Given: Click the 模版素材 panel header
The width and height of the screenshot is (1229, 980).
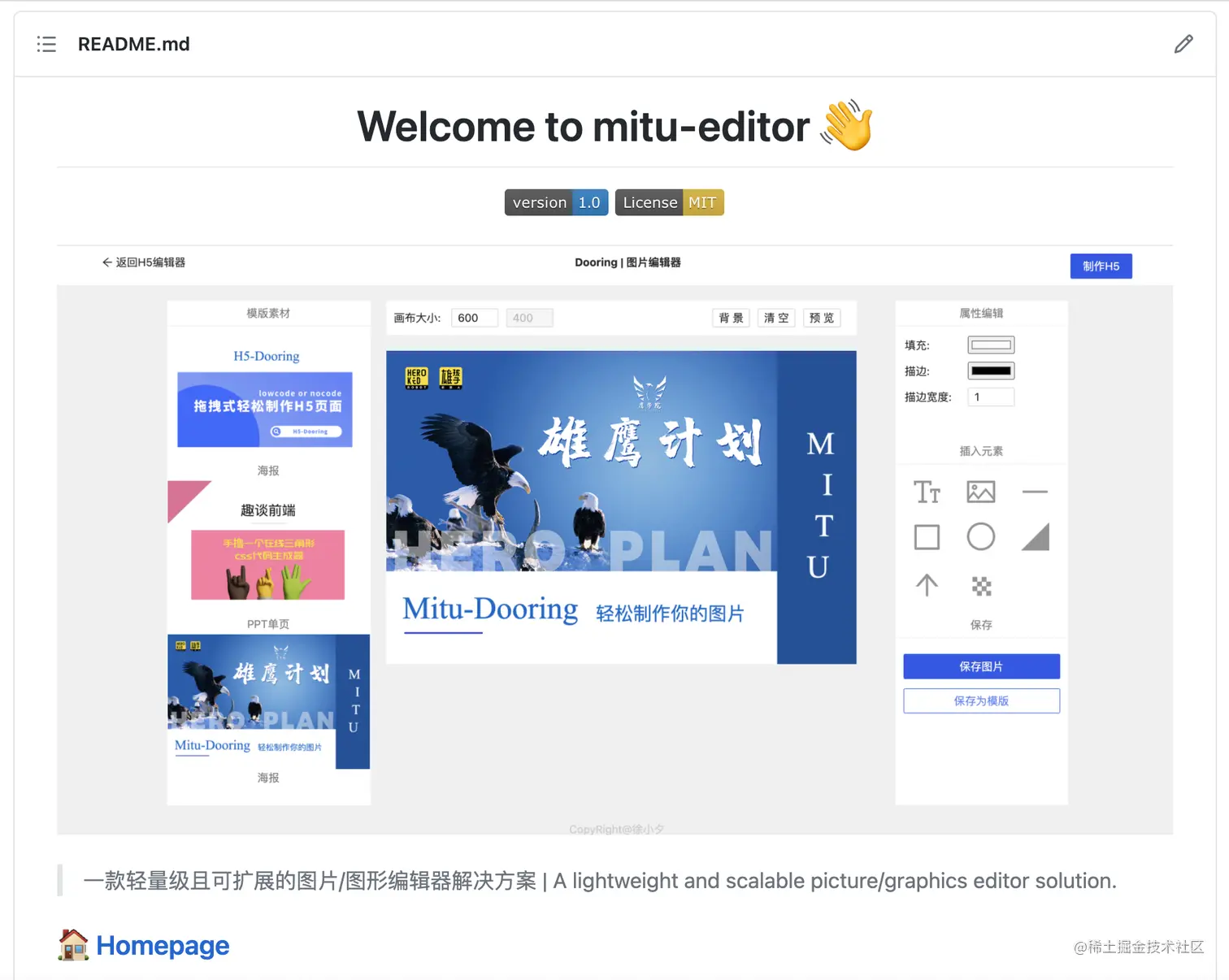Looking at the screenshot, I should click(268, 313).
